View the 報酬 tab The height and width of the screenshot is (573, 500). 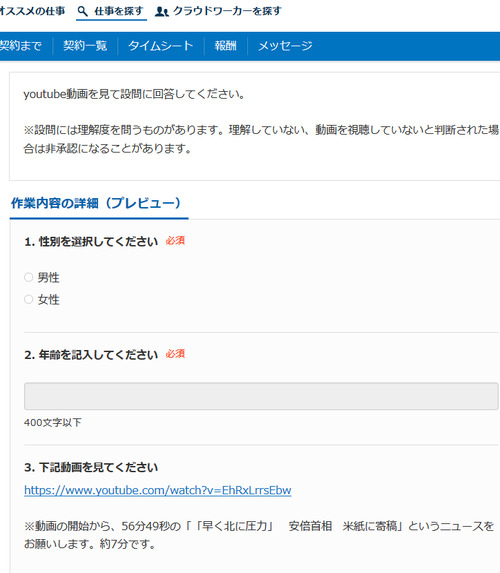226,46
